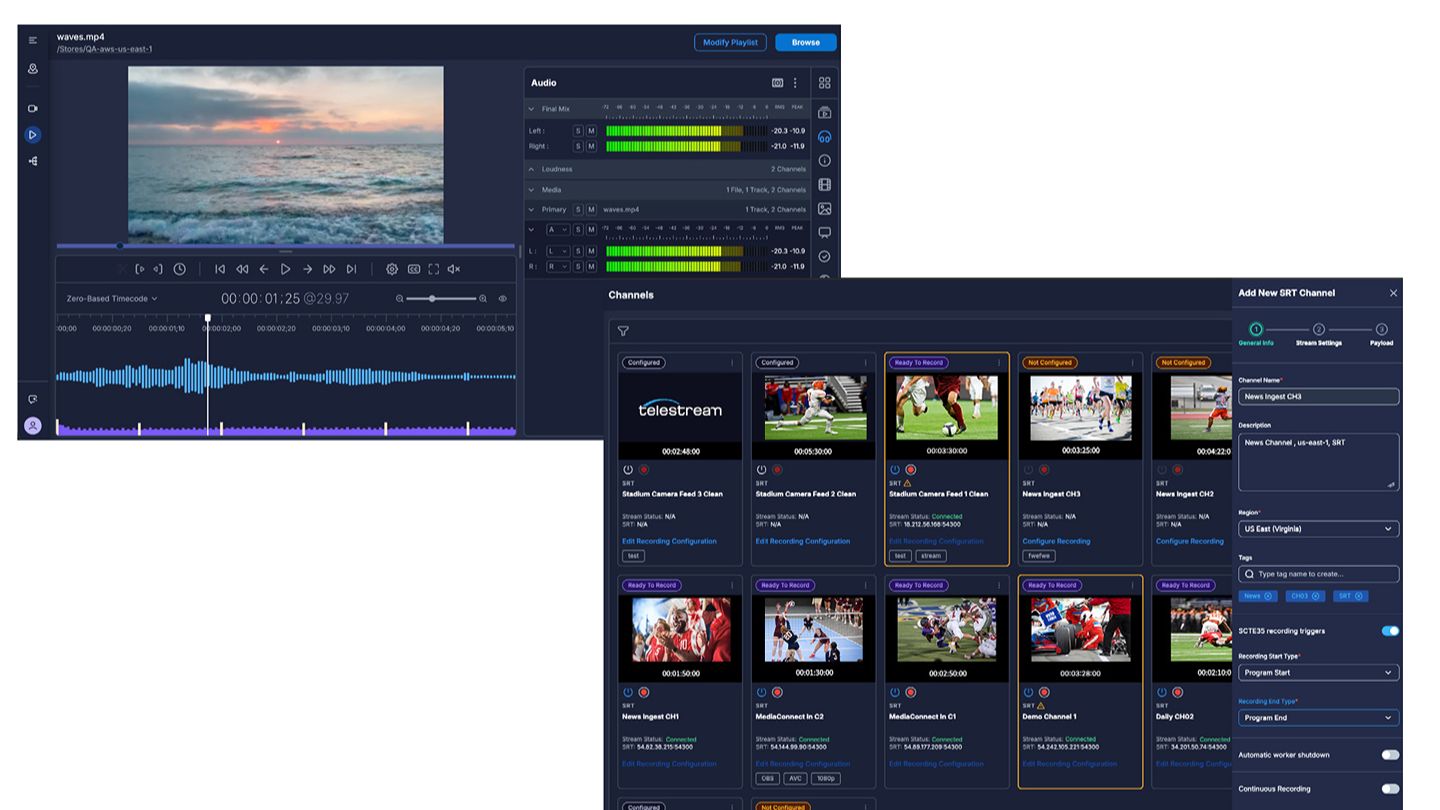Open the grid layout panel icon
The image size is (1440, 810).
[x=825, y=83]
